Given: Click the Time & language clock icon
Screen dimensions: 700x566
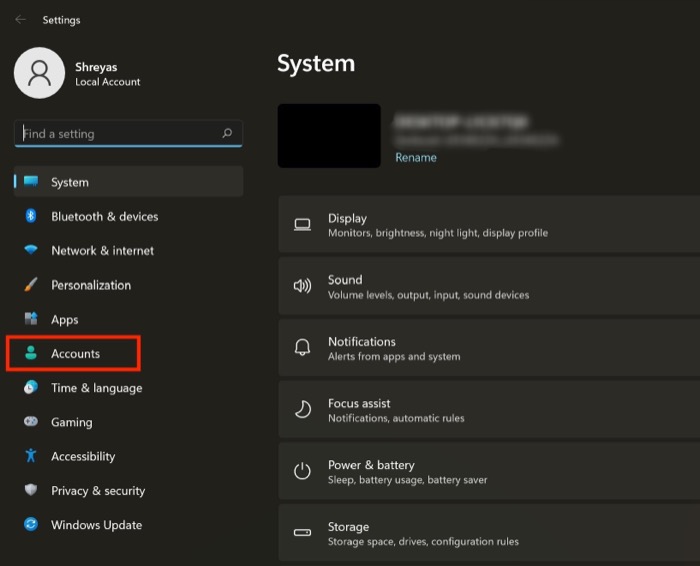Looking at the screenshot, I should pos(31,387).
